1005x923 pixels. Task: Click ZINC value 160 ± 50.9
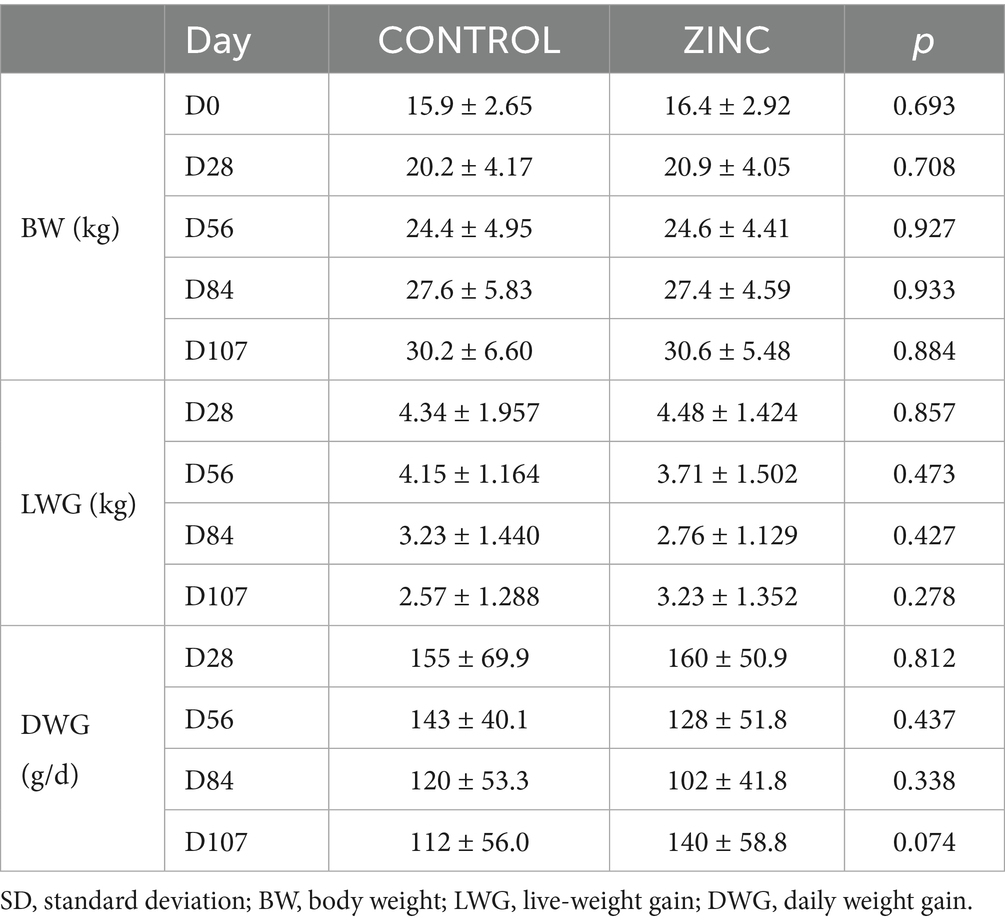point(727,658)
